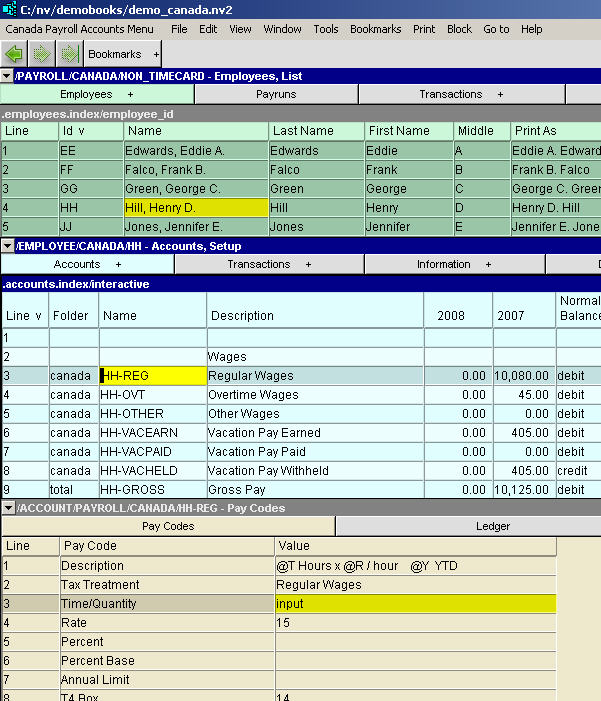Click the first grey forward arrow icon

(41, 53)
